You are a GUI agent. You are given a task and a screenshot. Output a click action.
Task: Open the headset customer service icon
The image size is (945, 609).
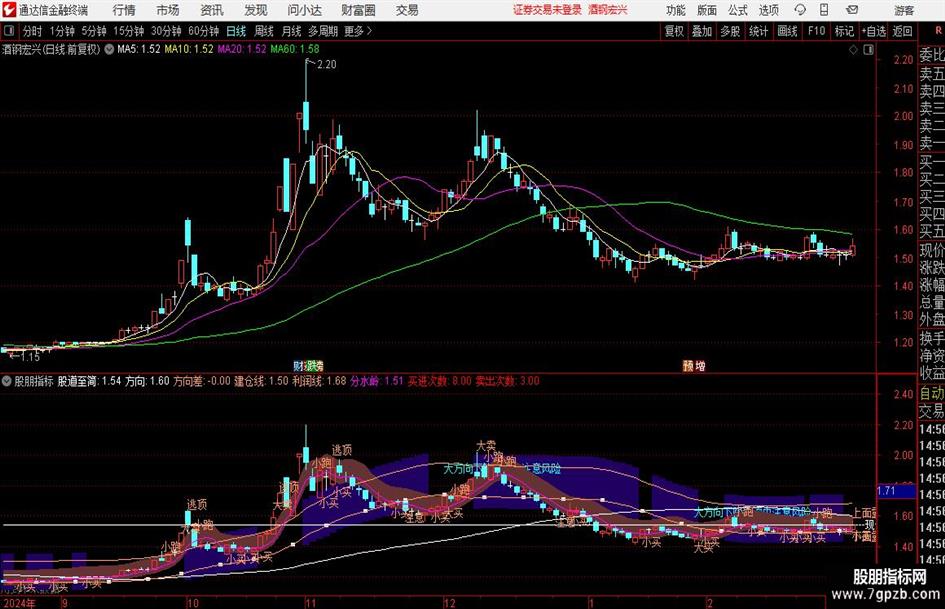(800, 10)
